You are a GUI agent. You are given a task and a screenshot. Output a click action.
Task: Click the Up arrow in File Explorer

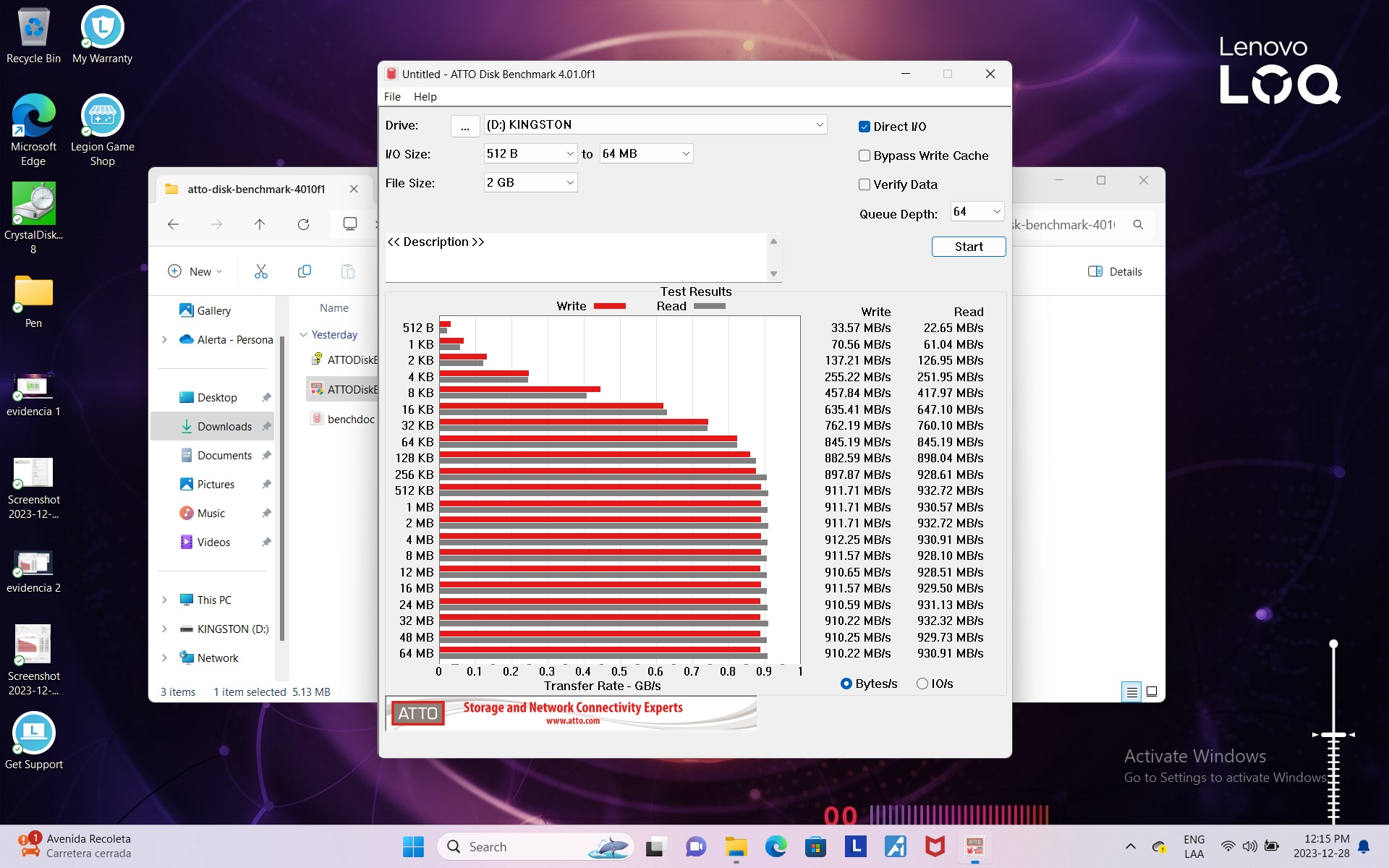260,224
